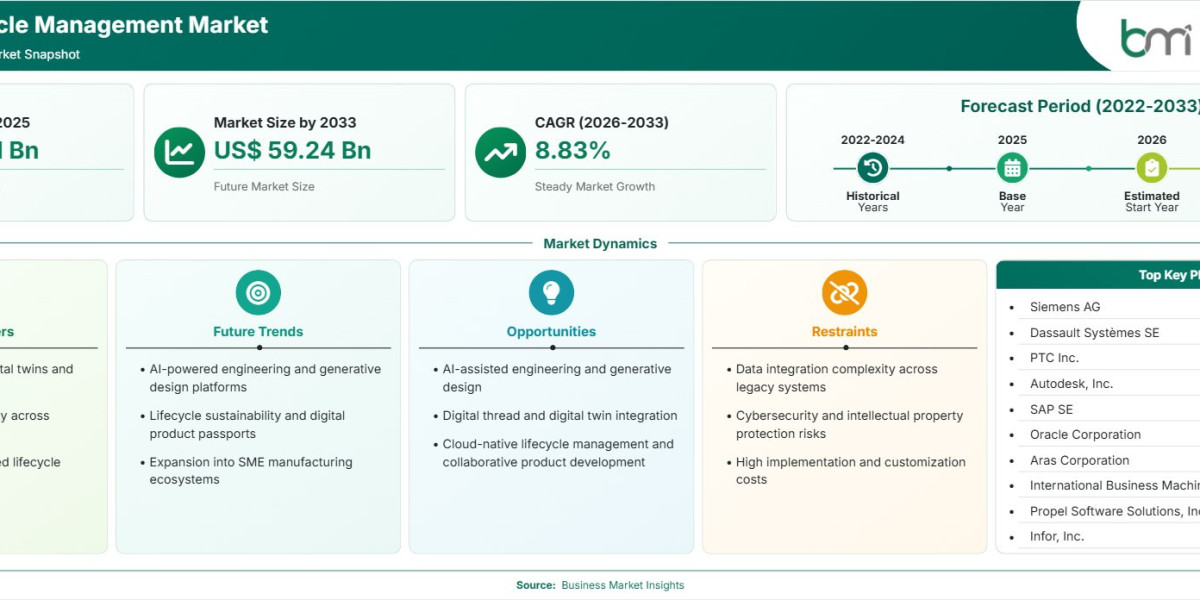
Task: Click Lifecycle sustainability trend bullet
Action: coord(247,425)
